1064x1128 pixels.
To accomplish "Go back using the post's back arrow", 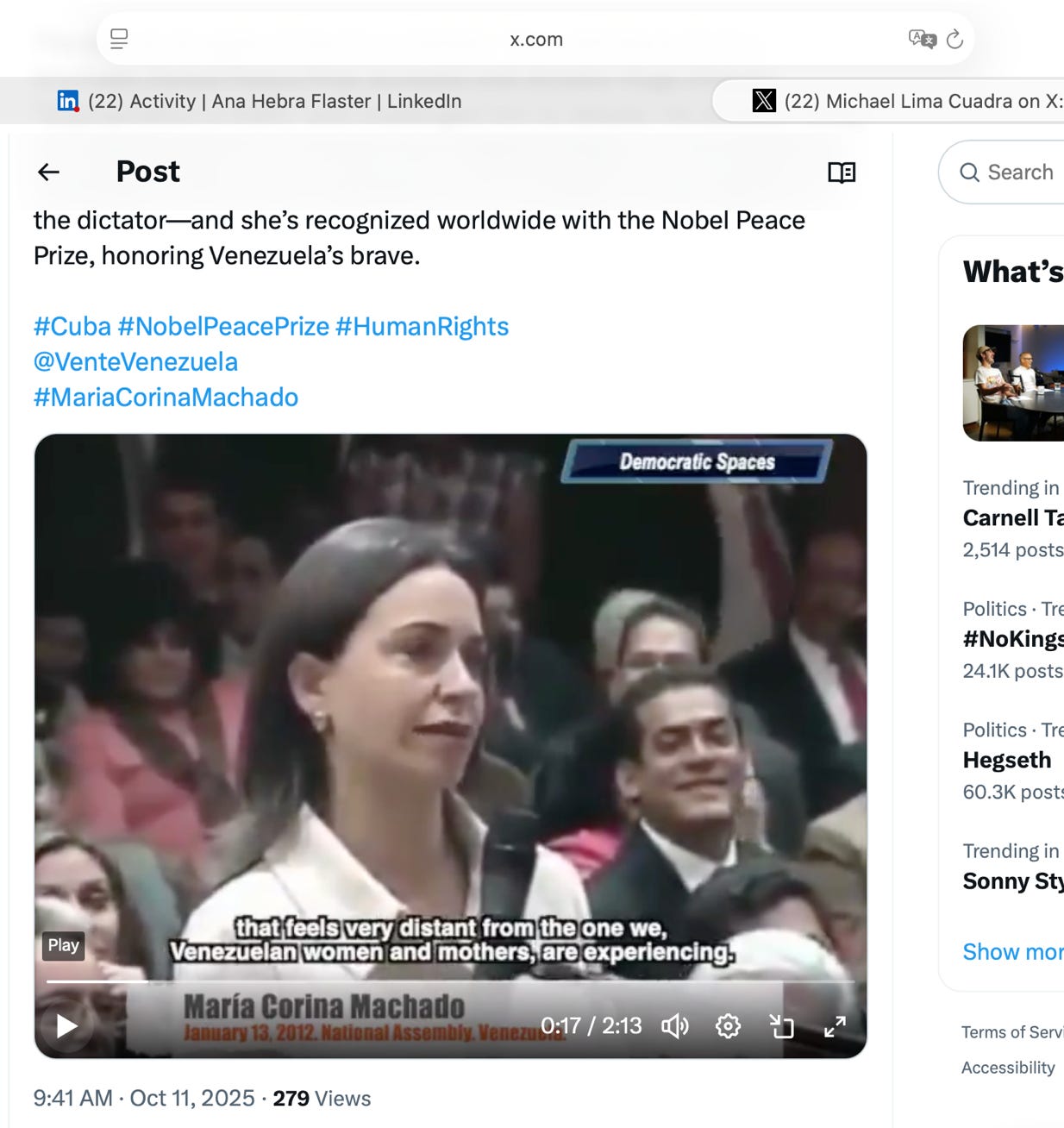I will (x=48, y=172).
